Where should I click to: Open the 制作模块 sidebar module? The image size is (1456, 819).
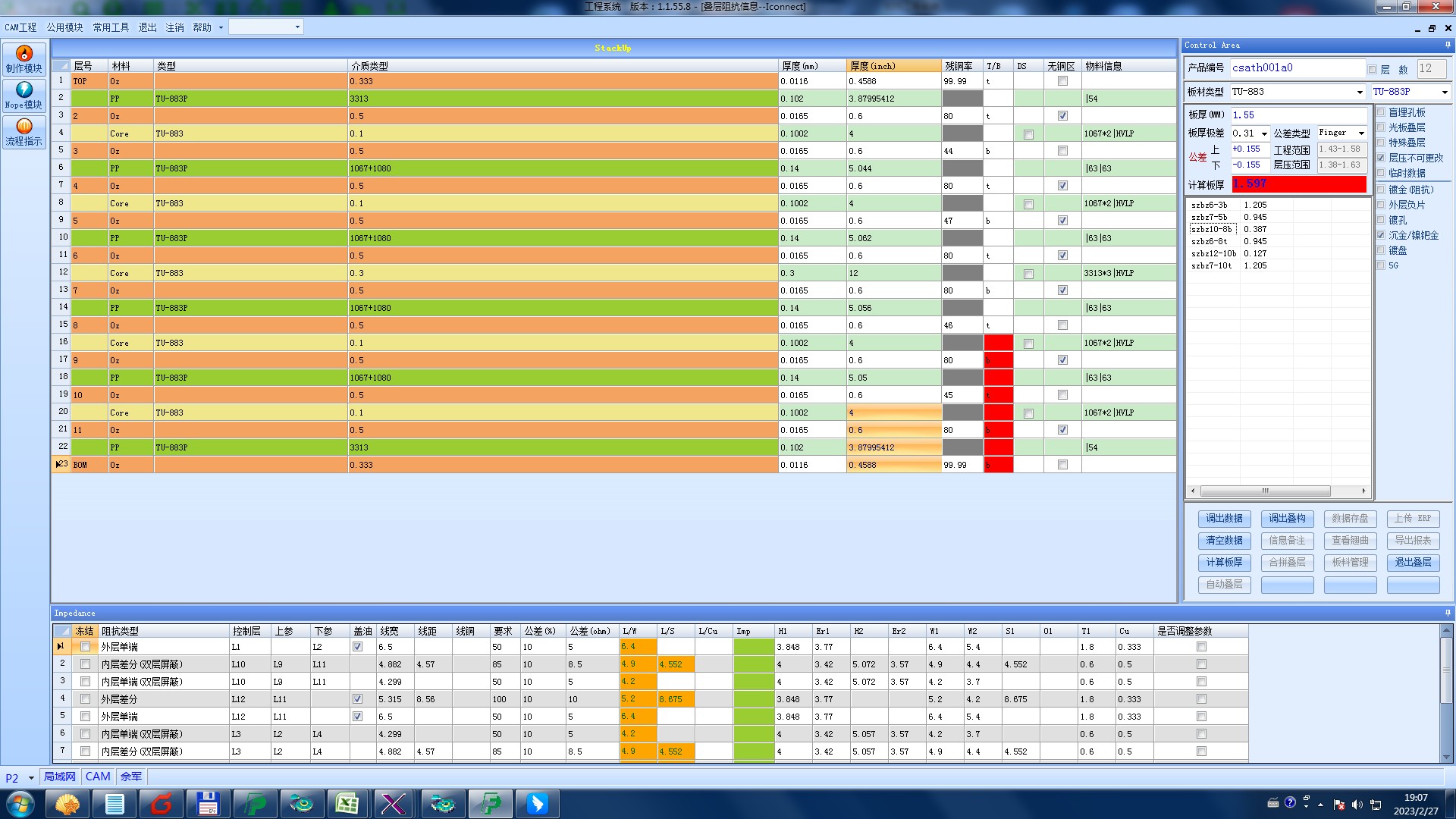24,59
